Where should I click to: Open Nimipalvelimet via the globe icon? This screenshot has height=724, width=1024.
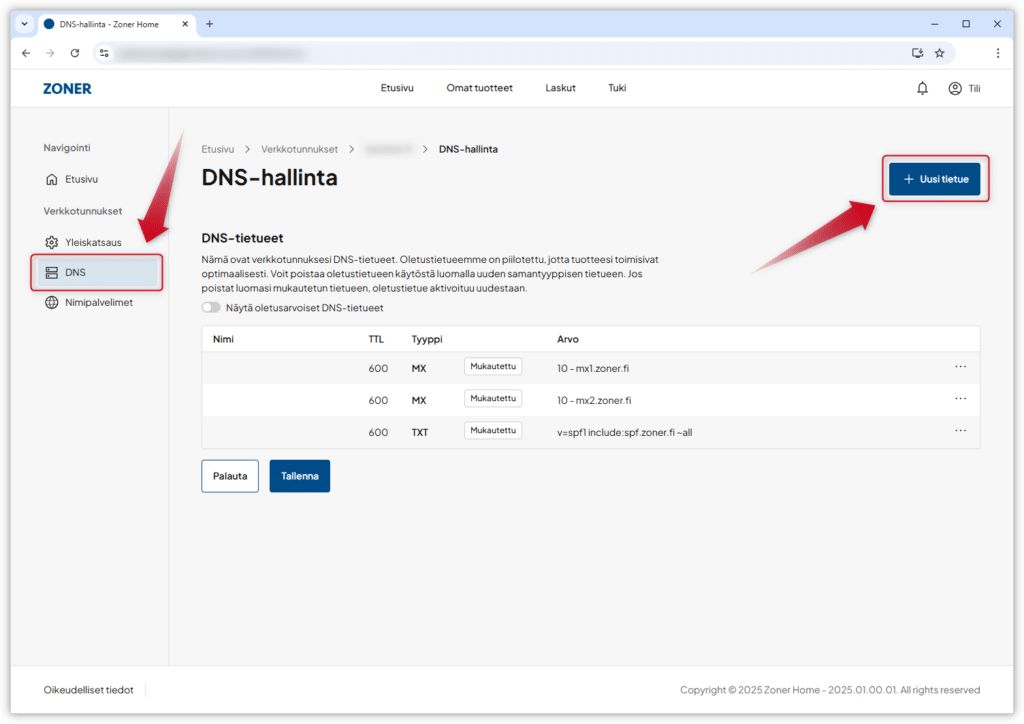coord(51,302)
